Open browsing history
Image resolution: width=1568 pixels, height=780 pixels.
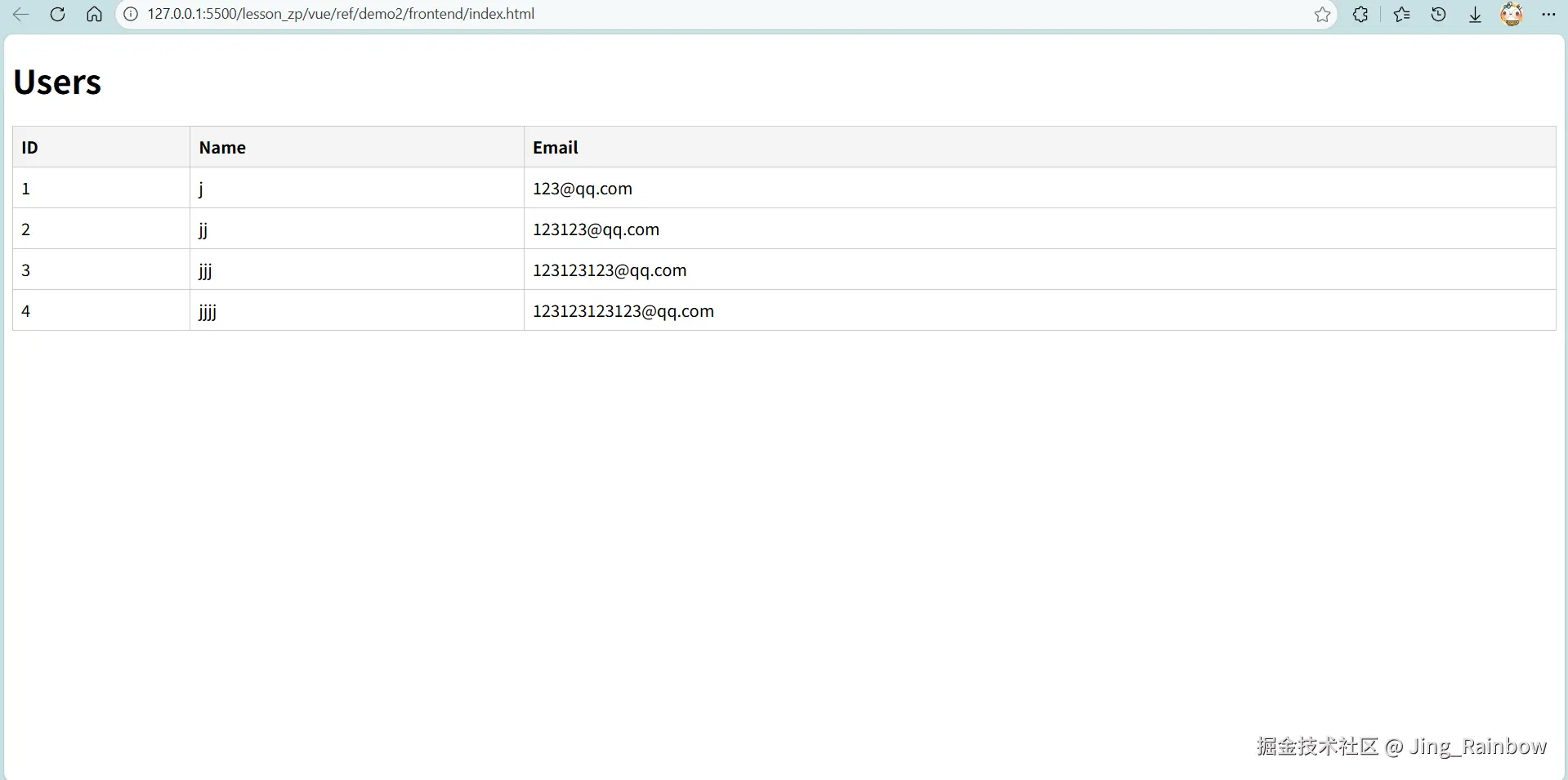tap(1438, 14)
